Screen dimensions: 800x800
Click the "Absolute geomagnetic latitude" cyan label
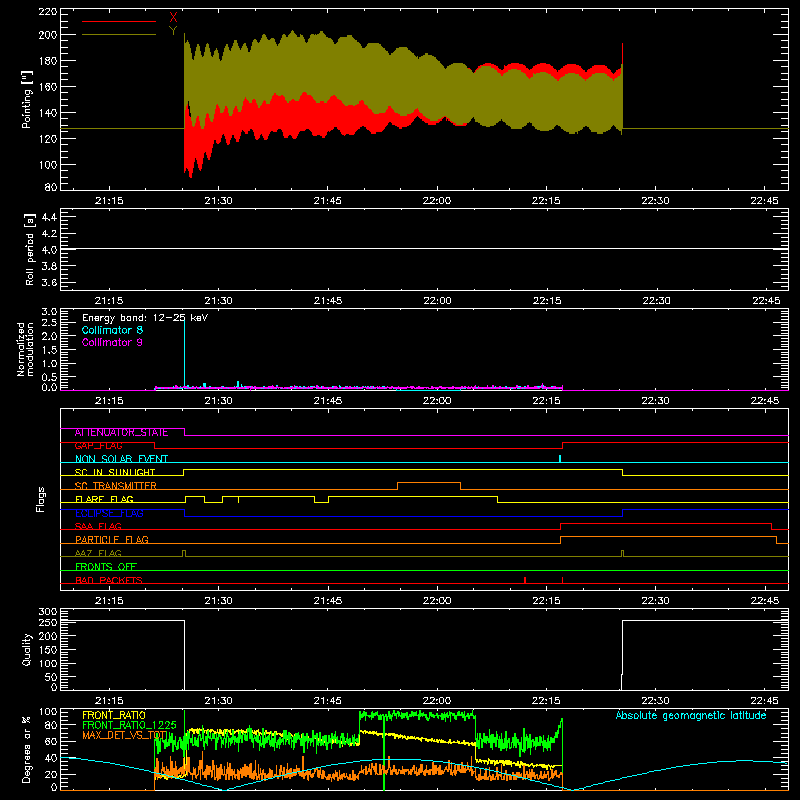(x=691, y=715)
